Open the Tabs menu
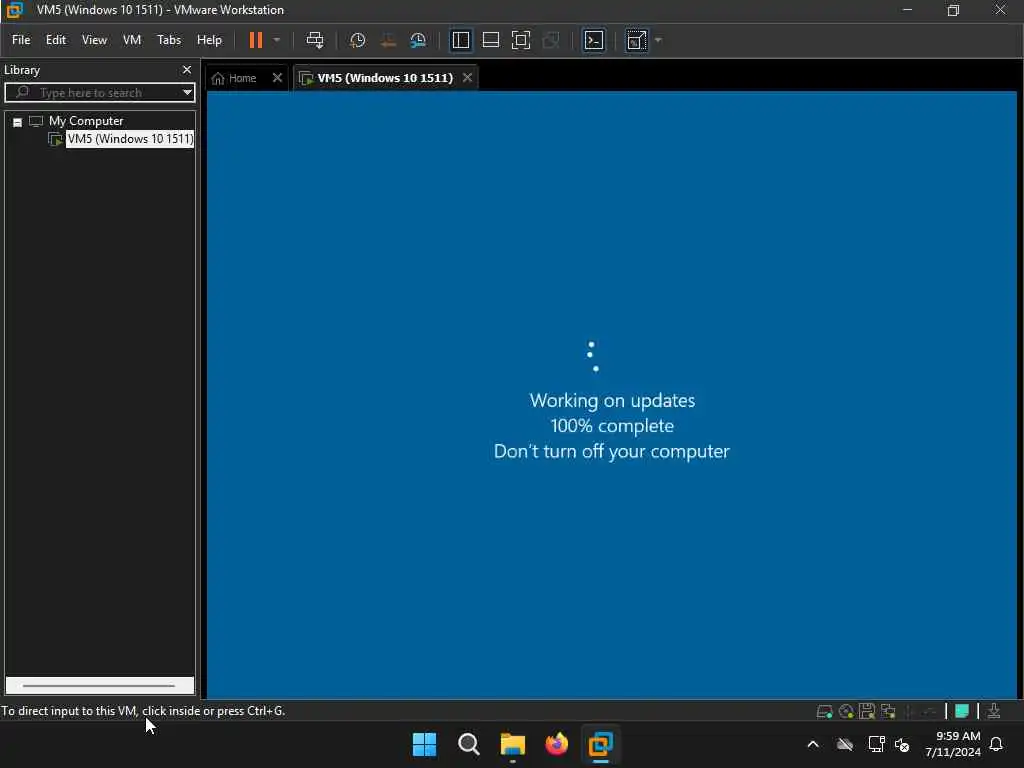 (168, 40)
